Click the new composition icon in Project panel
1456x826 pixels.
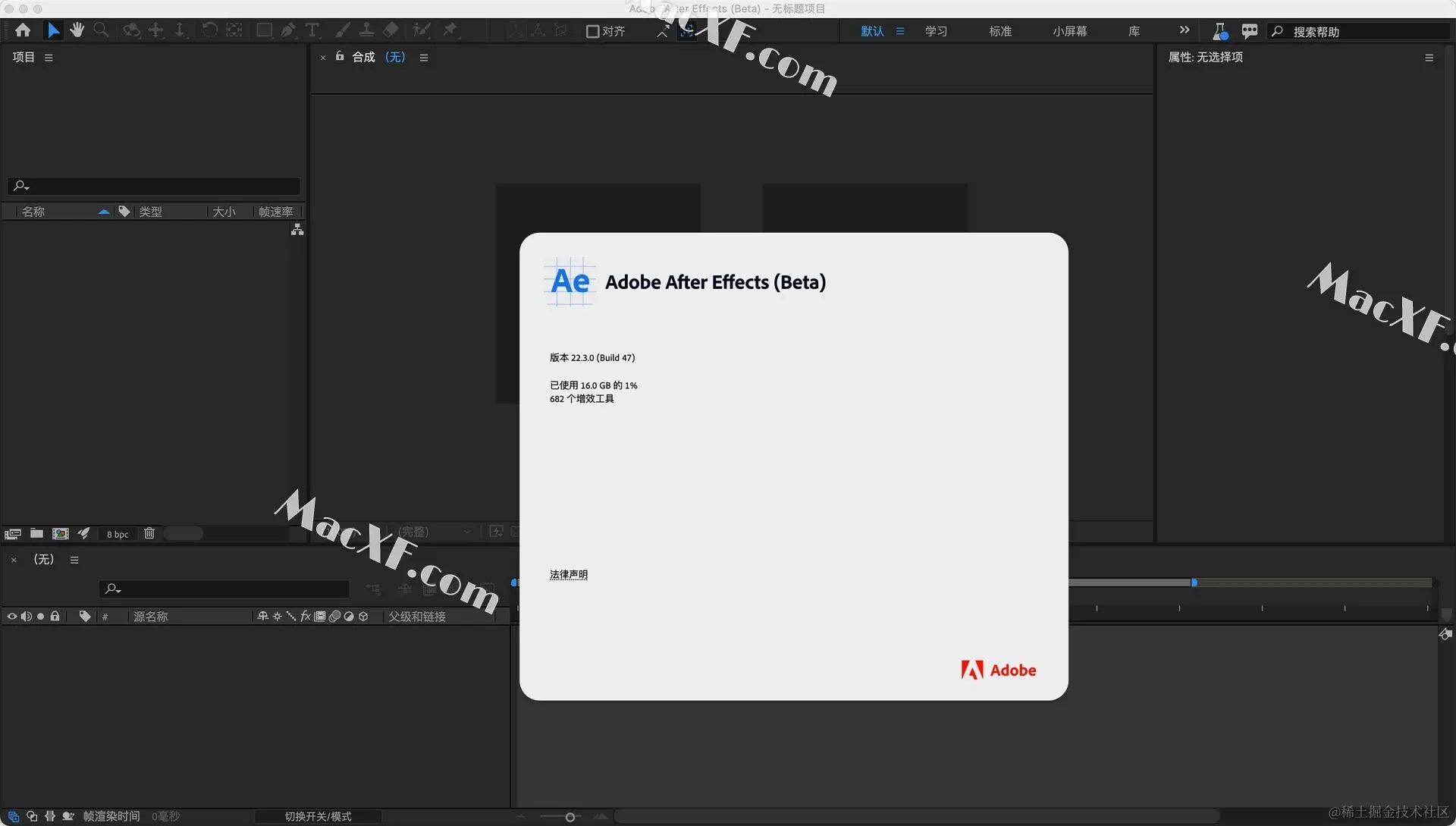[61, 534]
